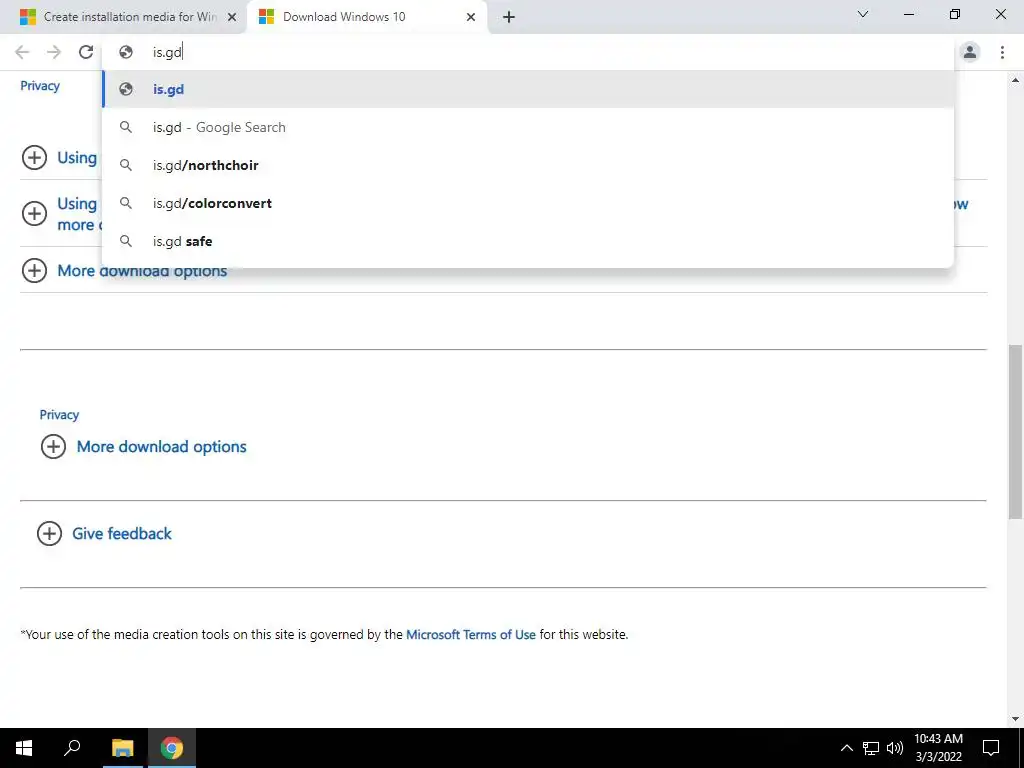Viewport: 1024px width, 768px height.
Task: Open taskbar search magnifier
Action: (x=72, y=748)
